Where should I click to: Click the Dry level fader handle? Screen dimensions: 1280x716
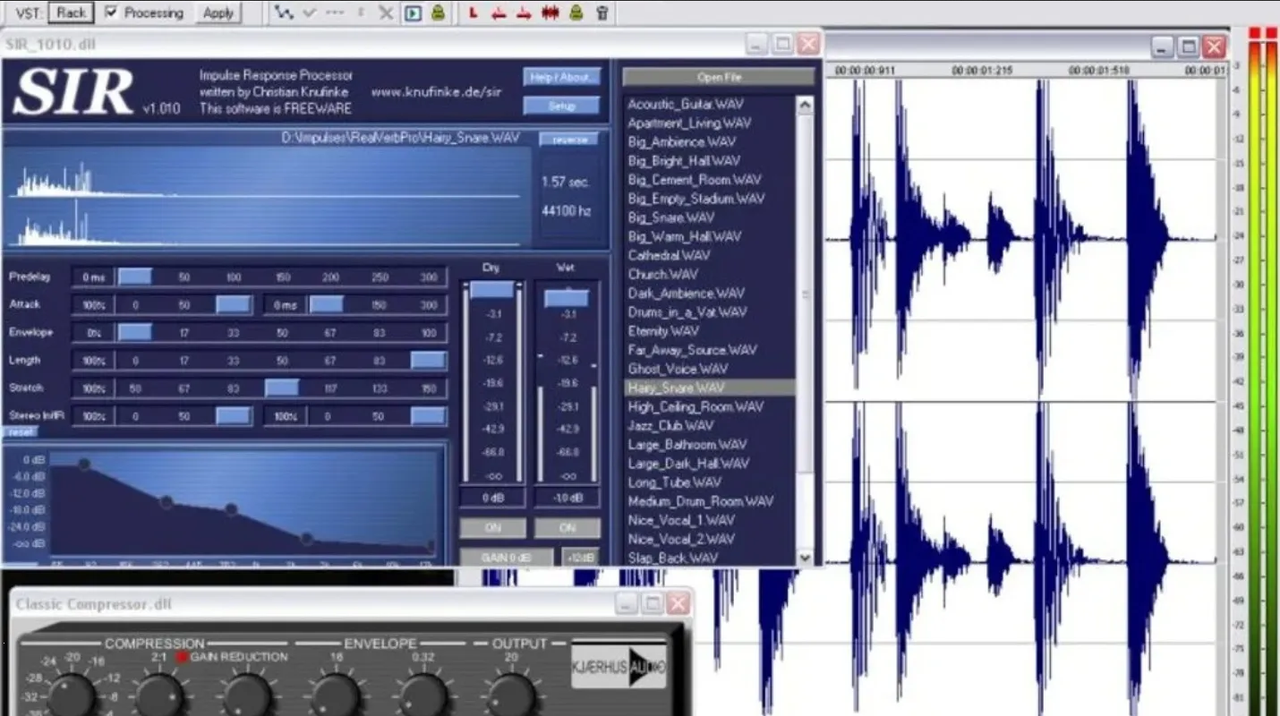pos(491,290)
